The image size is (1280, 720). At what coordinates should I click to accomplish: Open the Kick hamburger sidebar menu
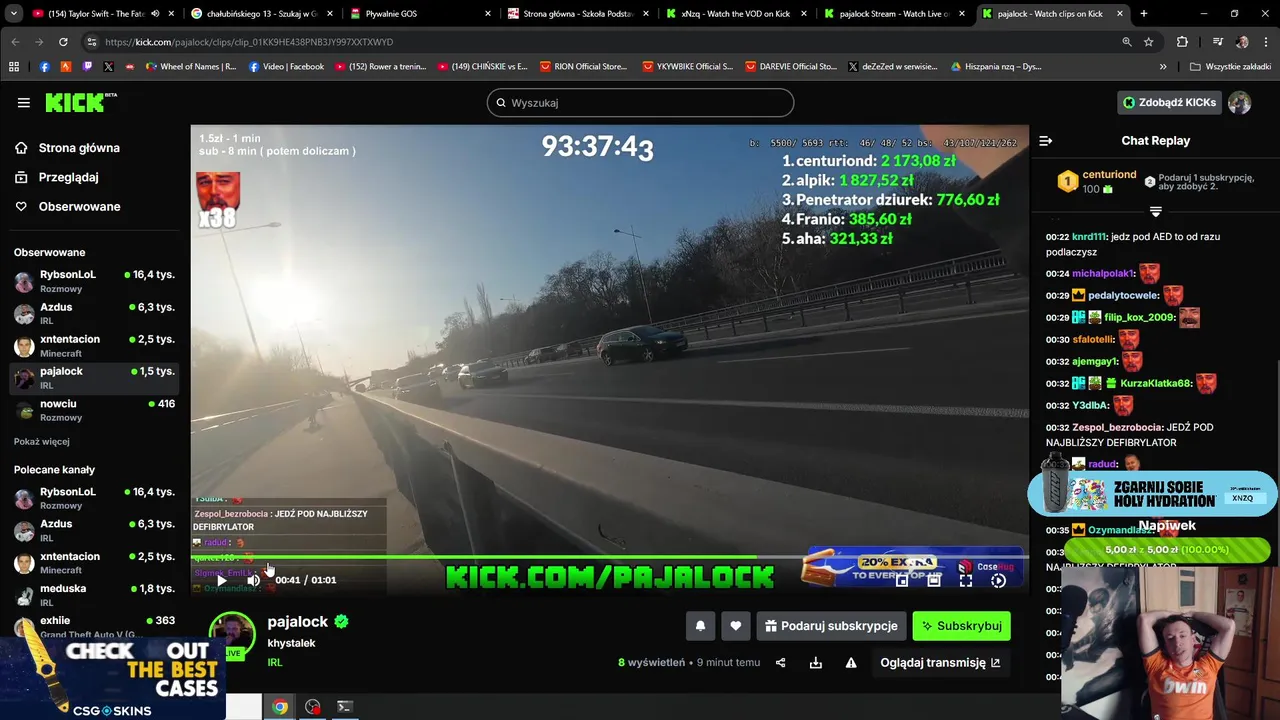tap(24, 102)
